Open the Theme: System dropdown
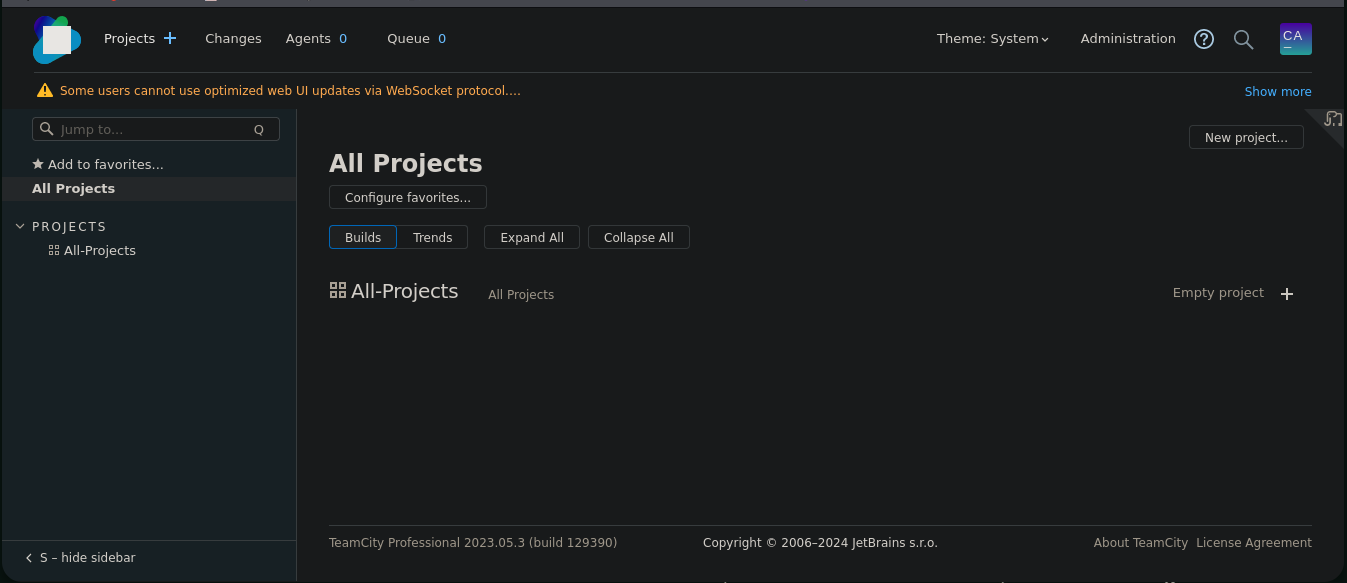Screen dimensions: 1347x583 pos(992,39)
